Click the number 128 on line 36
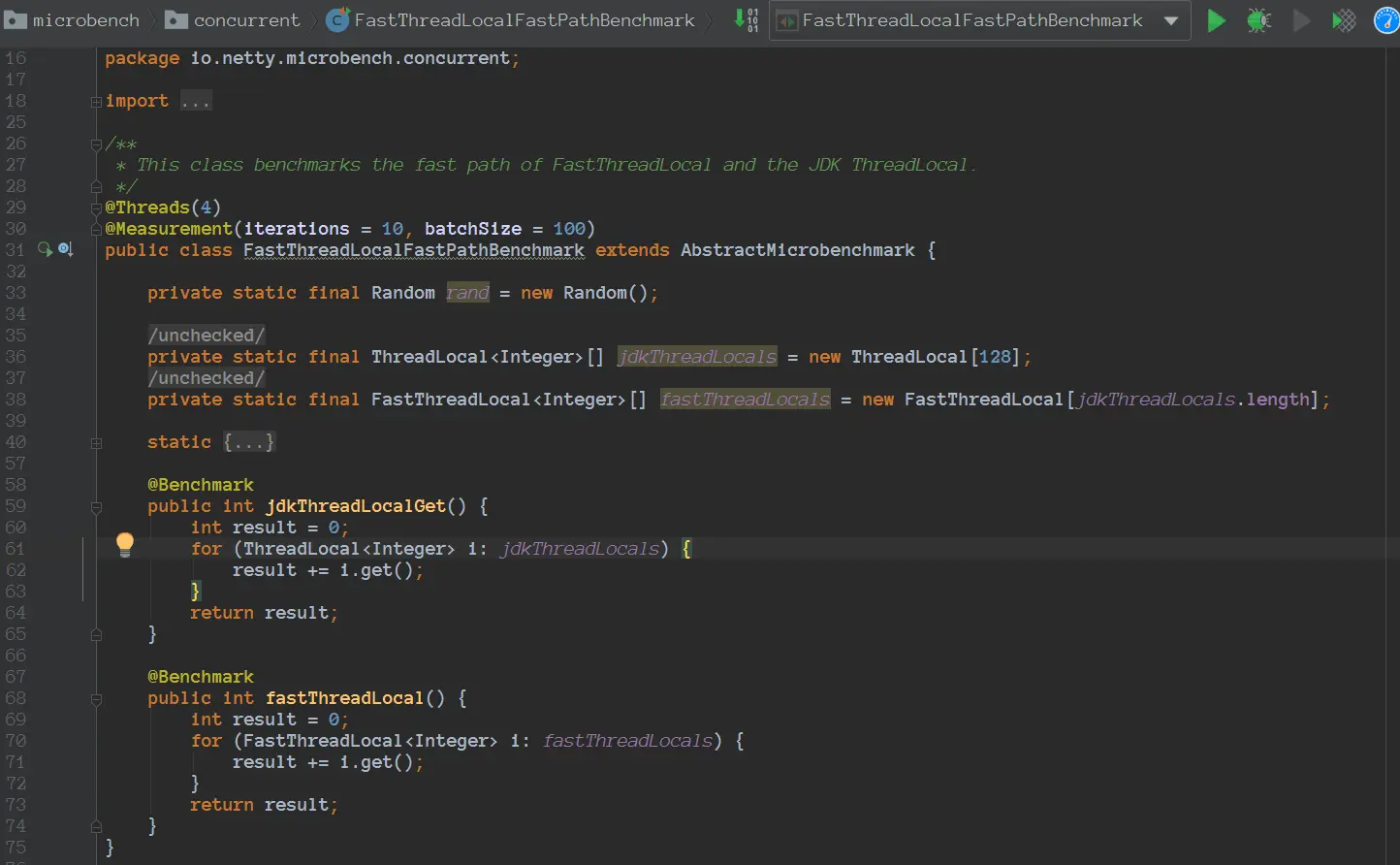The width and height of the screenshot is (1400, 865). (995, 357)
